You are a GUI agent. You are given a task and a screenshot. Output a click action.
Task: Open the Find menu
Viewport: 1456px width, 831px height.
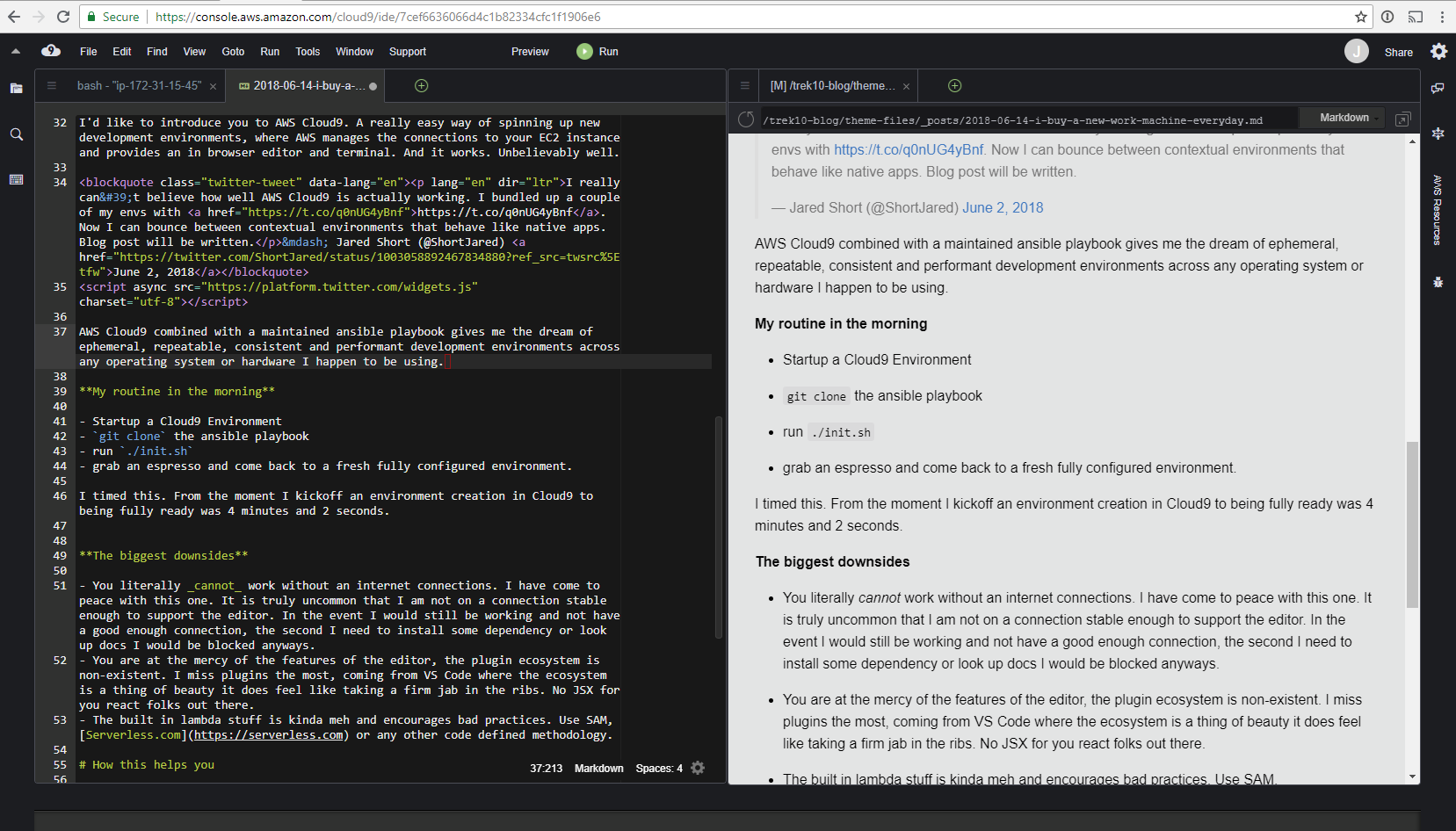tap(157, 52)
